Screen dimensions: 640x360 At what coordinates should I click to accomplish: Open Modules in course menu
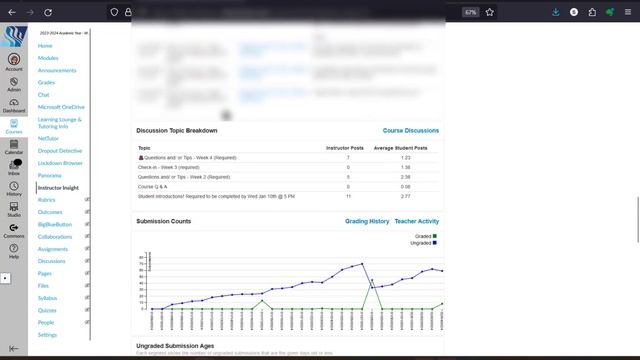pyautogui.click(x=48, y=58)
